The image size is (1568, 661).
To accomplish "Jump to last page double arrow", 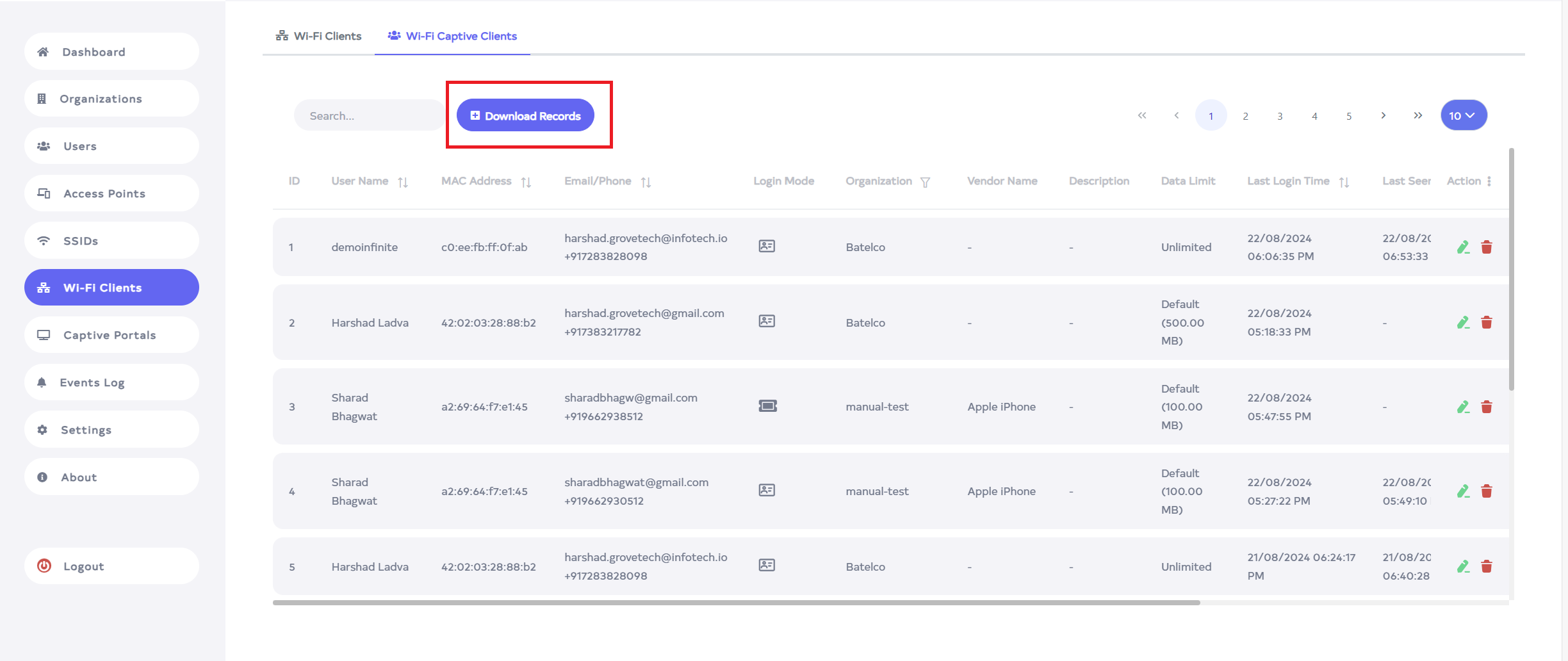I will point(1417,116).
